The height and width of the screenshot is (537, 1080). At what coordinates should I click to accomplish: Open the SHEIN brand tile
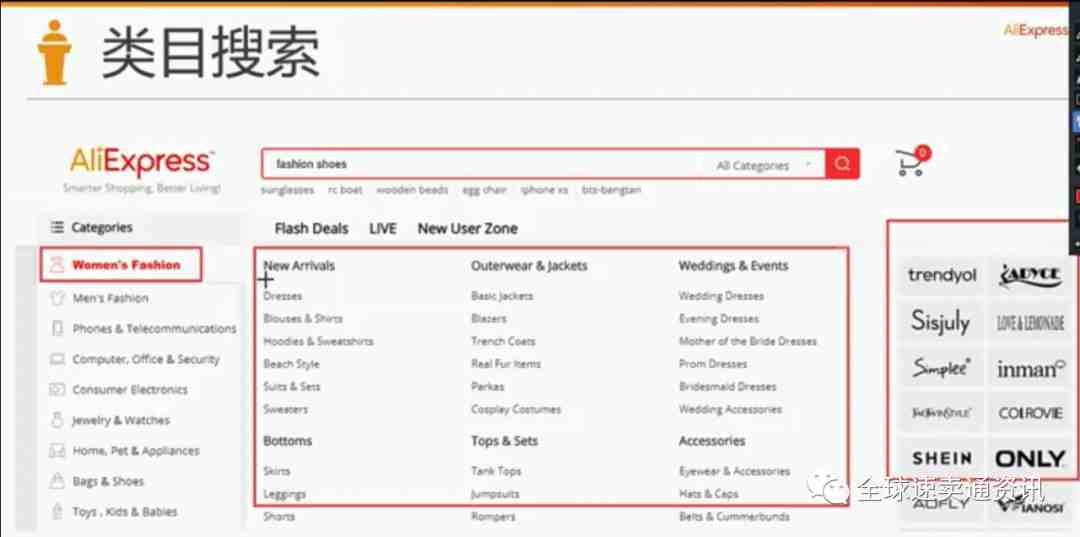[942, 457]
